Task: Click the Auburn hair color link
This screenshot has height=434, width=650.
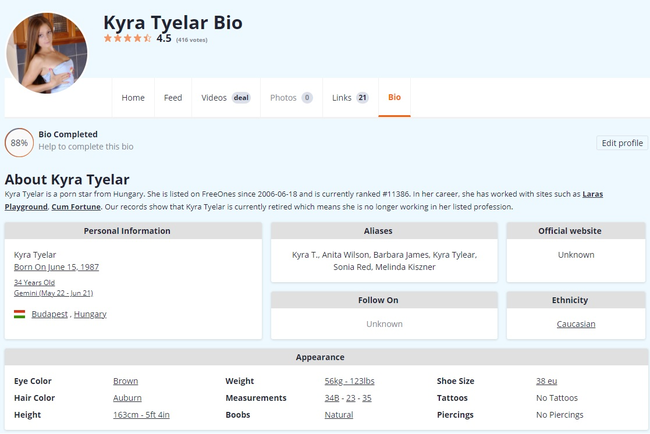Action: pyautogui.click(x=127, y=398)
